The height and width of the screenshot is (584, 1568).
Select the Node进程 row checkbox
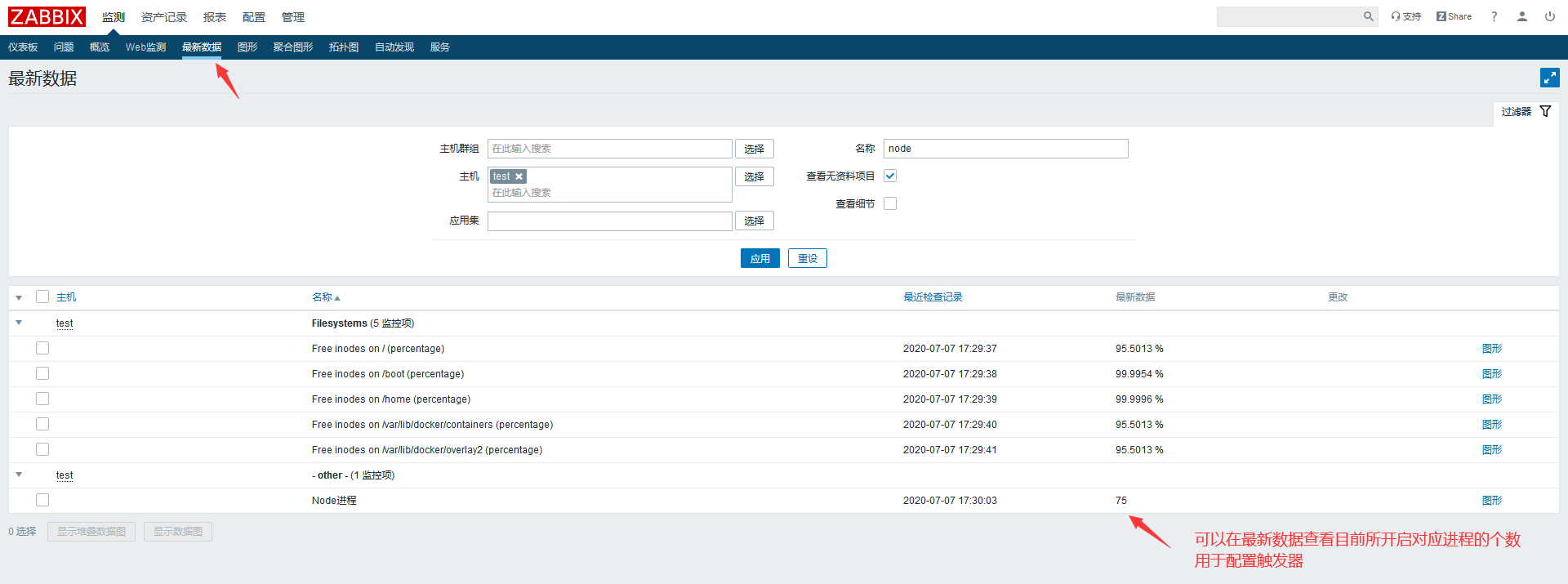pos(42,500)
